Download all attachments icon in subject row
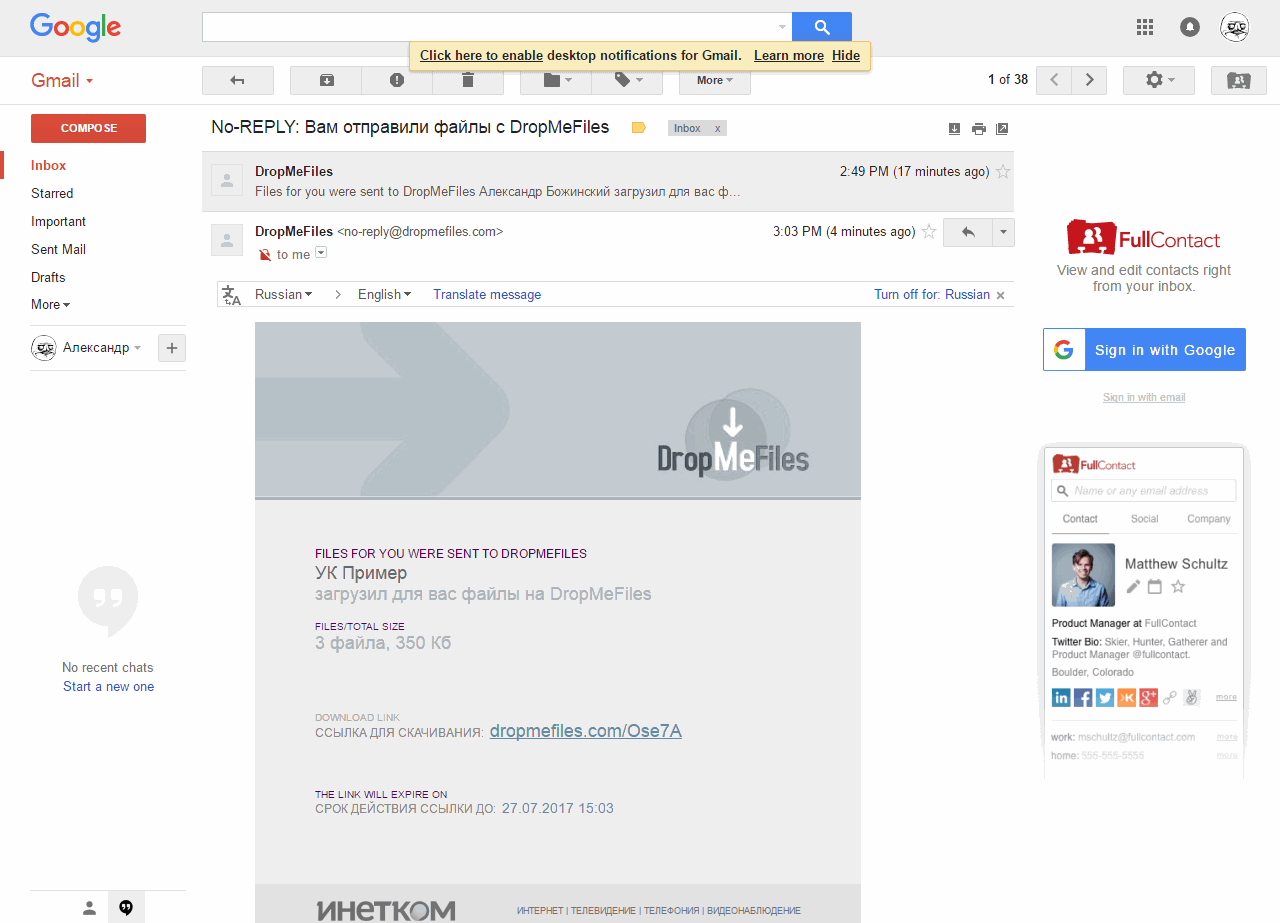The height and width of the screenshot is (923, 1280). click(954, 128)
